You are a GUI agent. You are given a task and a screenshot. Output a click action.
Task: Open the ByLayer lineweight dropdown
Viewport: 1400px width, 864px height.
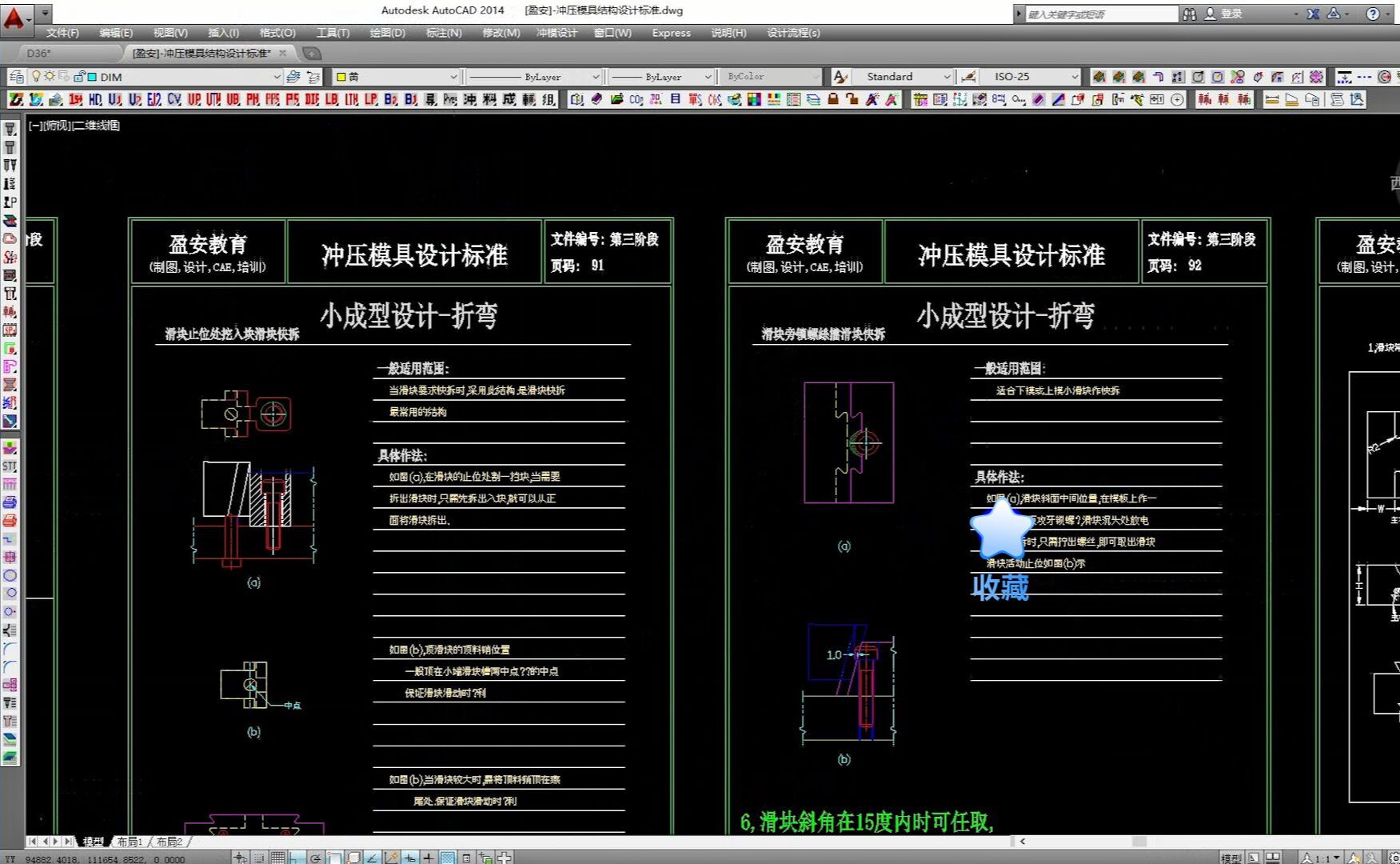pos(708,77)
